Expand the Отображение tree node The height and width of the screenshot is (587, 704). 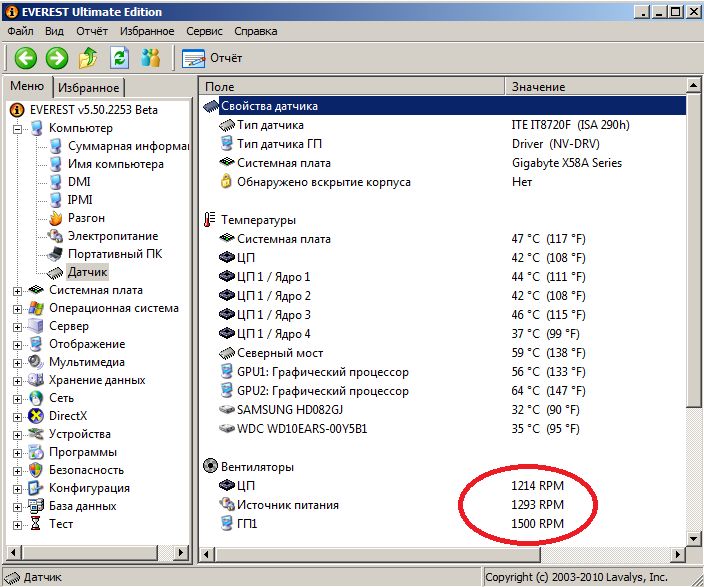(x=18, y=345)
